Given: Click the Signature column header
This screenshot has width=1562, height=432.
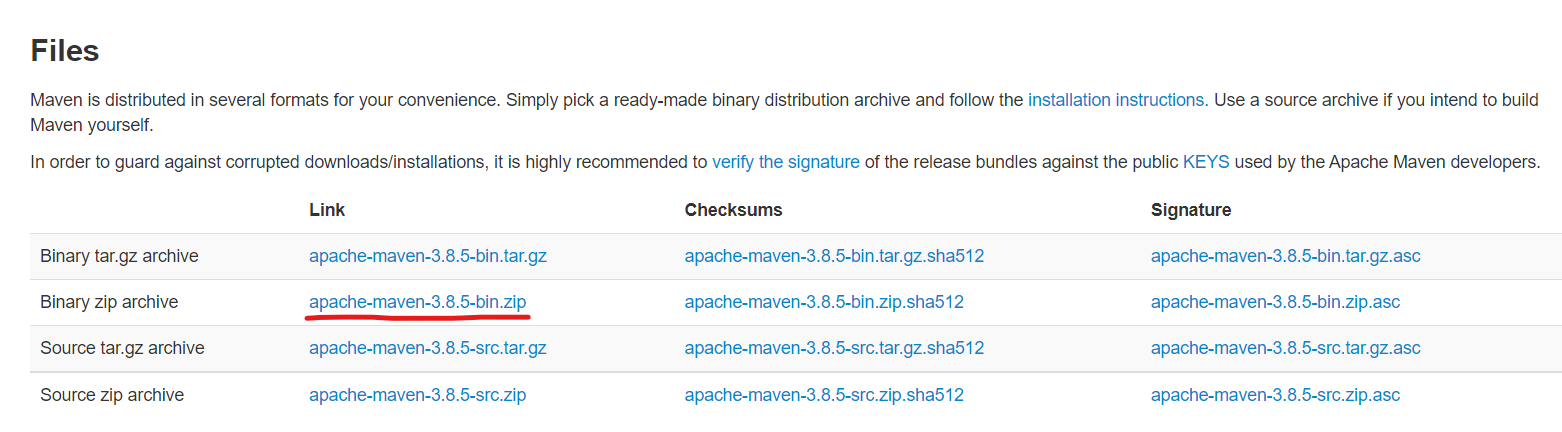Looking at the screenshot, I should [x=1191, y=210].
